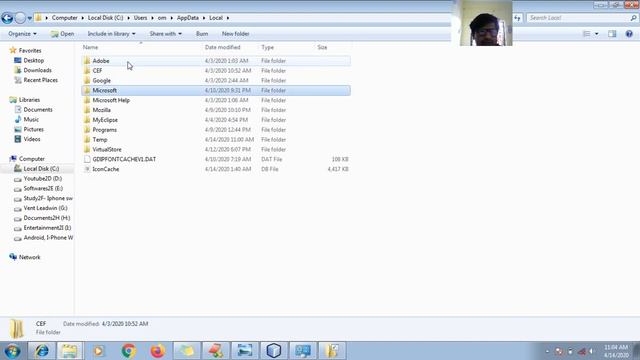Click the Burn toolbar button
The image size is (640, 360).
202,34
